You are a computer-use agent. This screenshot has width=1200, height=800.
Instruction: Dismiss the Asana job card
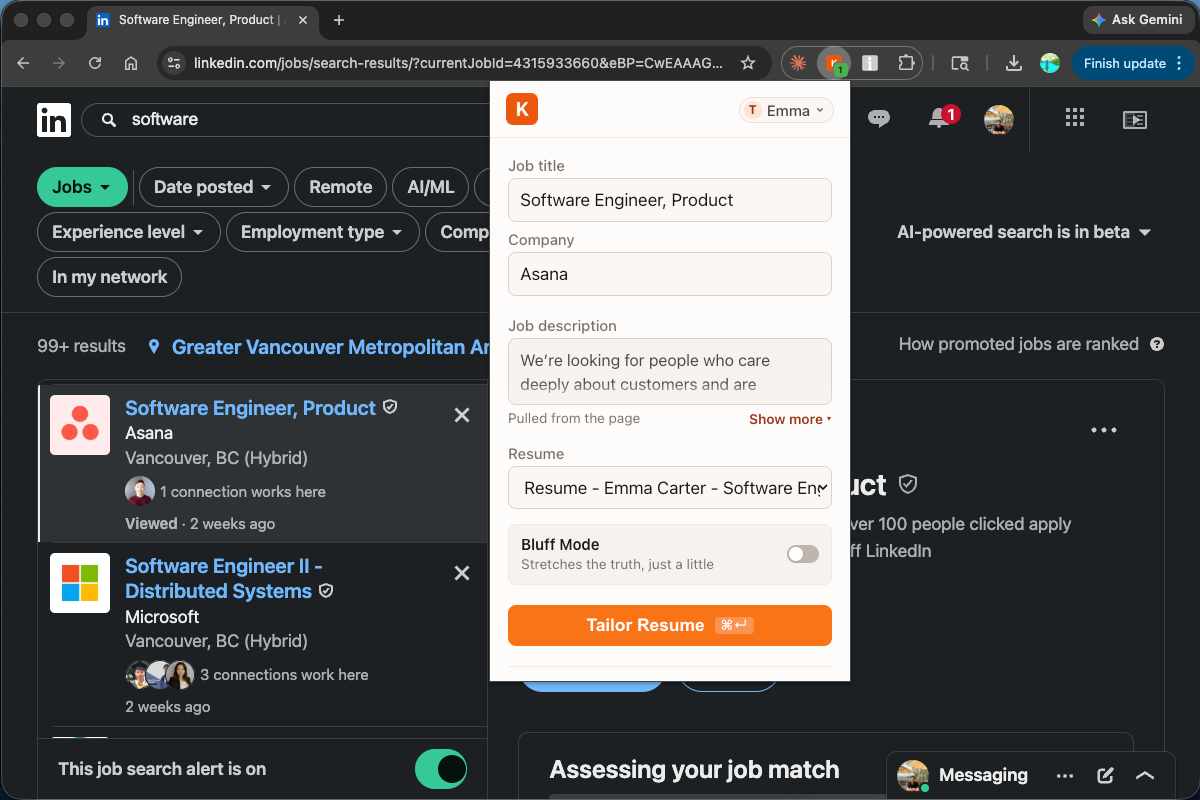pos(462,415)
